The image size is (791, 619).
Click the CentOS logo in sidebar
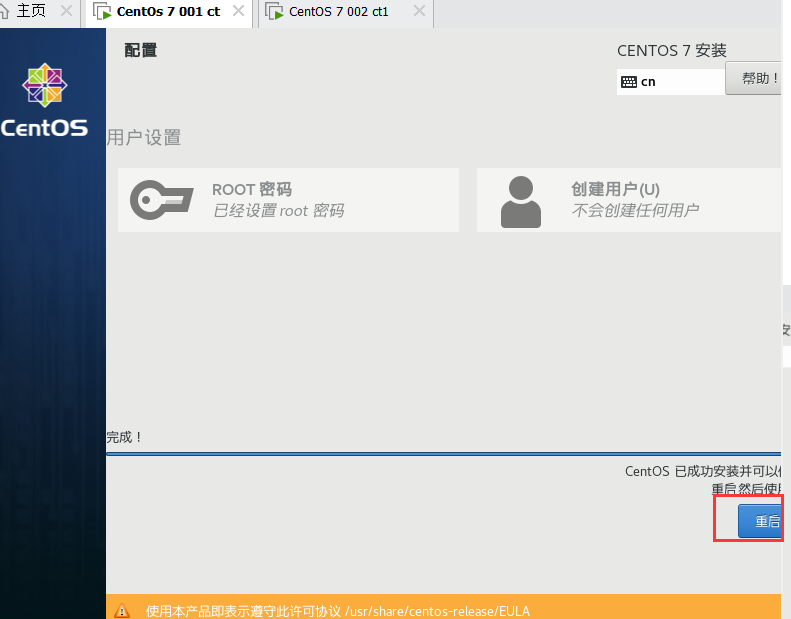point(44,100)
